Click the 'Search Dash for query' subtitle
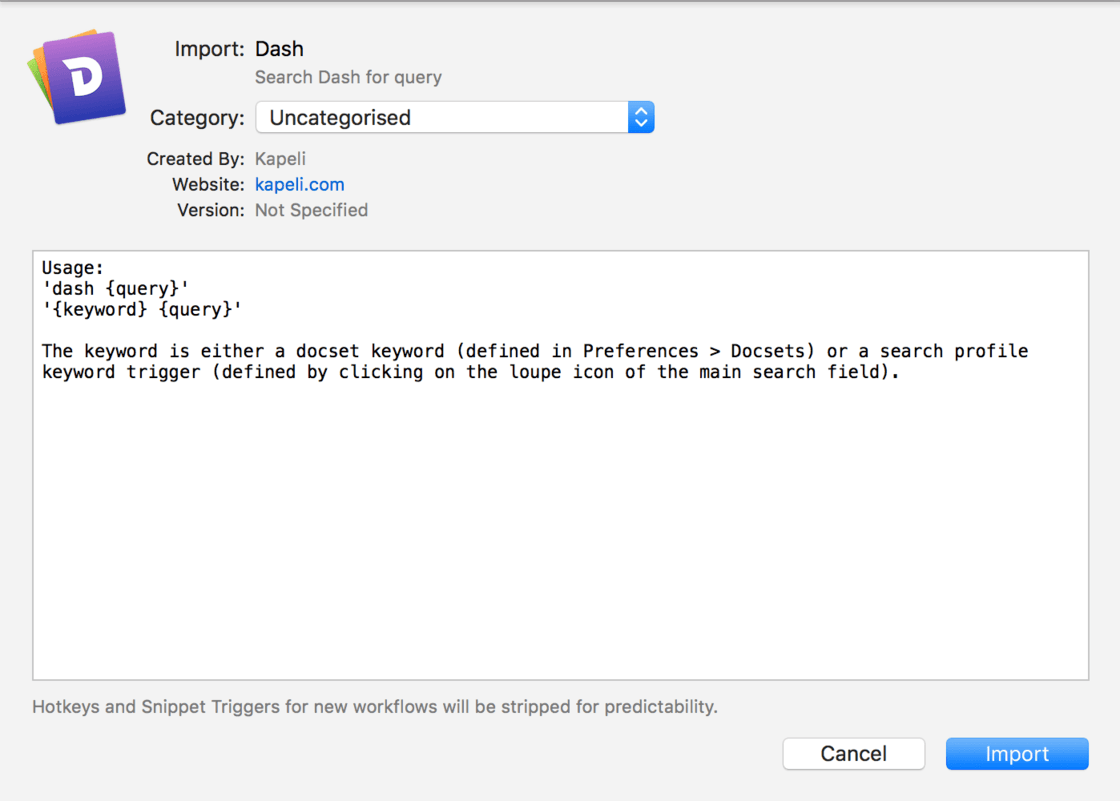Image resolution: width=1120 pixels, height=801 pixels. click(349, 77)
